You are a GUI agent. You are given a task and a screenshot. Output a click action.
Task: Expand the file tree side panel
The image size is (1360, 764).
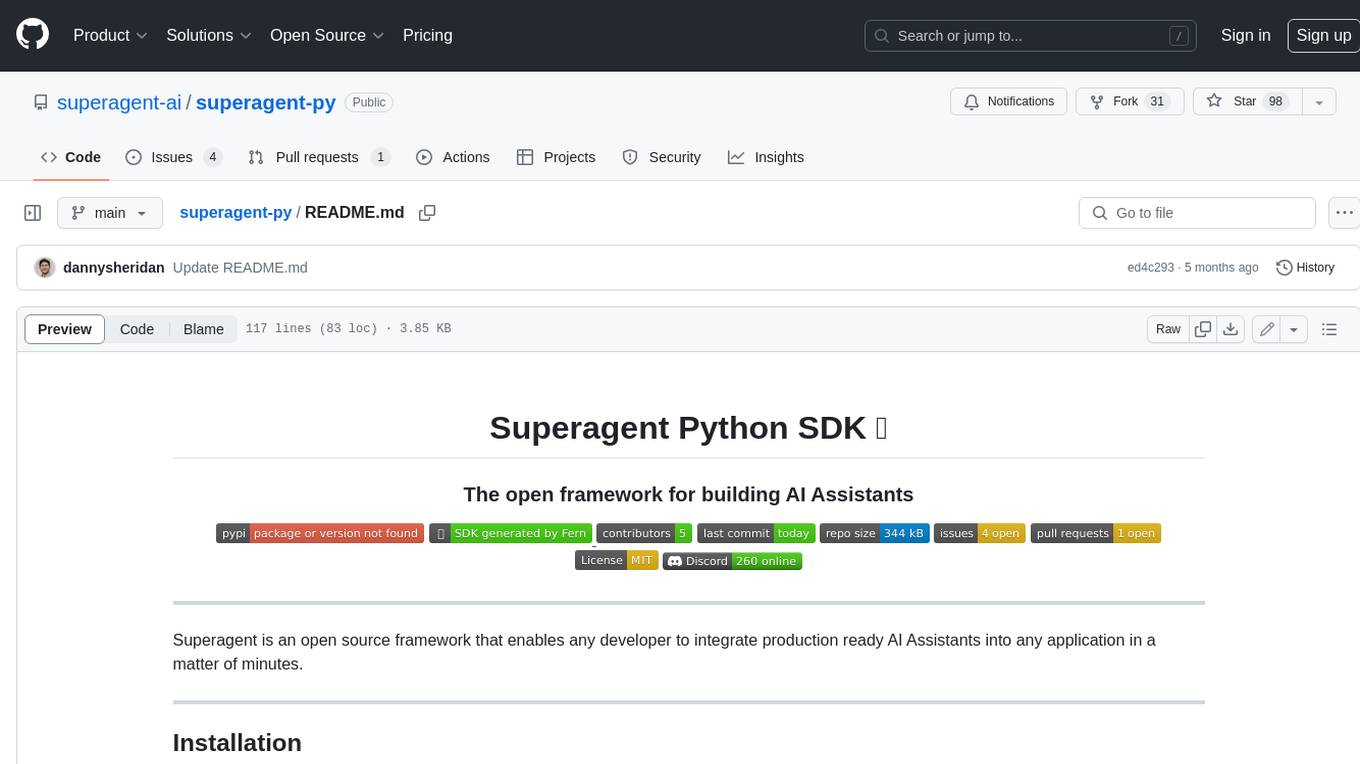click(x=32, y=213)
